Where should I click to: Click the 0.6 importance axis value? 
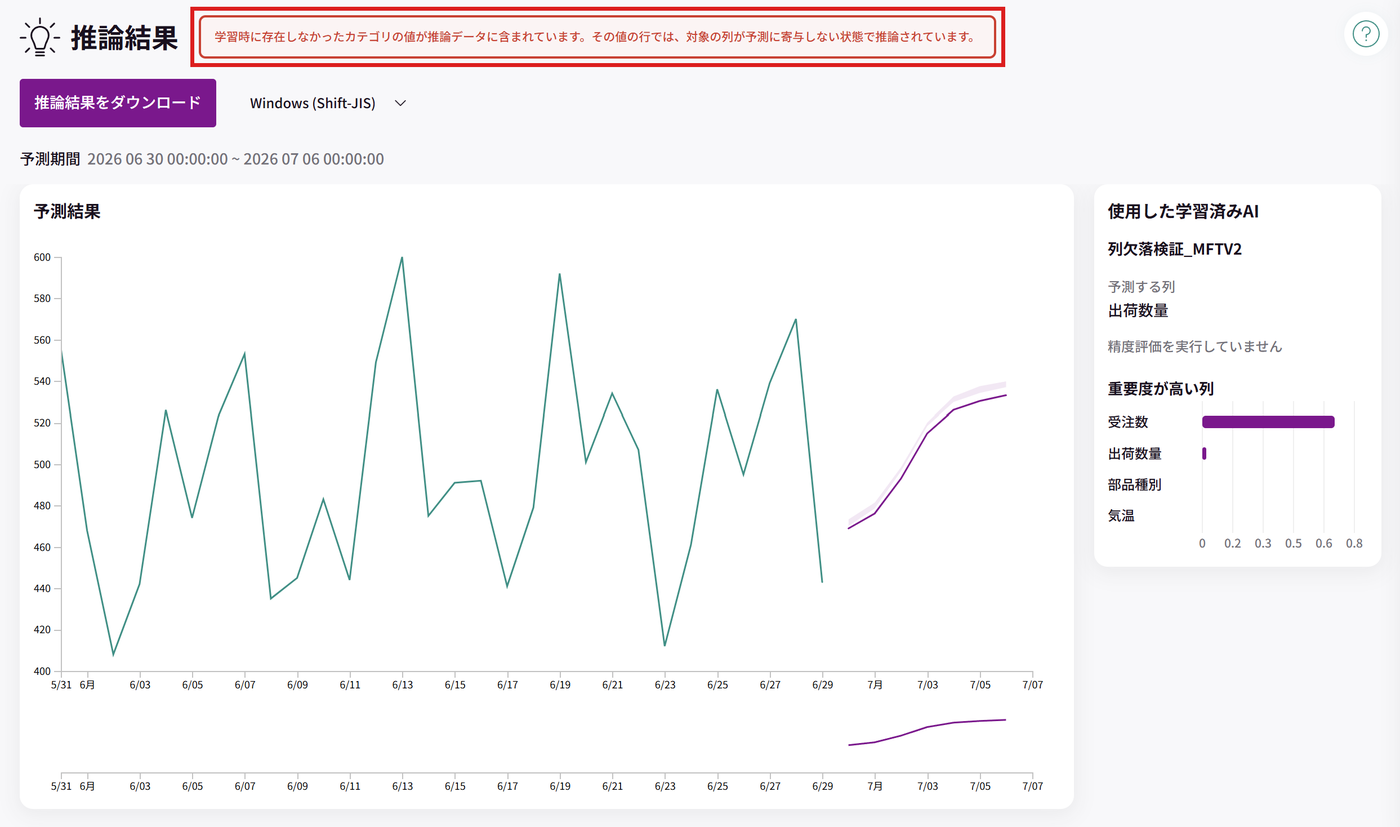click(1324, 544)
